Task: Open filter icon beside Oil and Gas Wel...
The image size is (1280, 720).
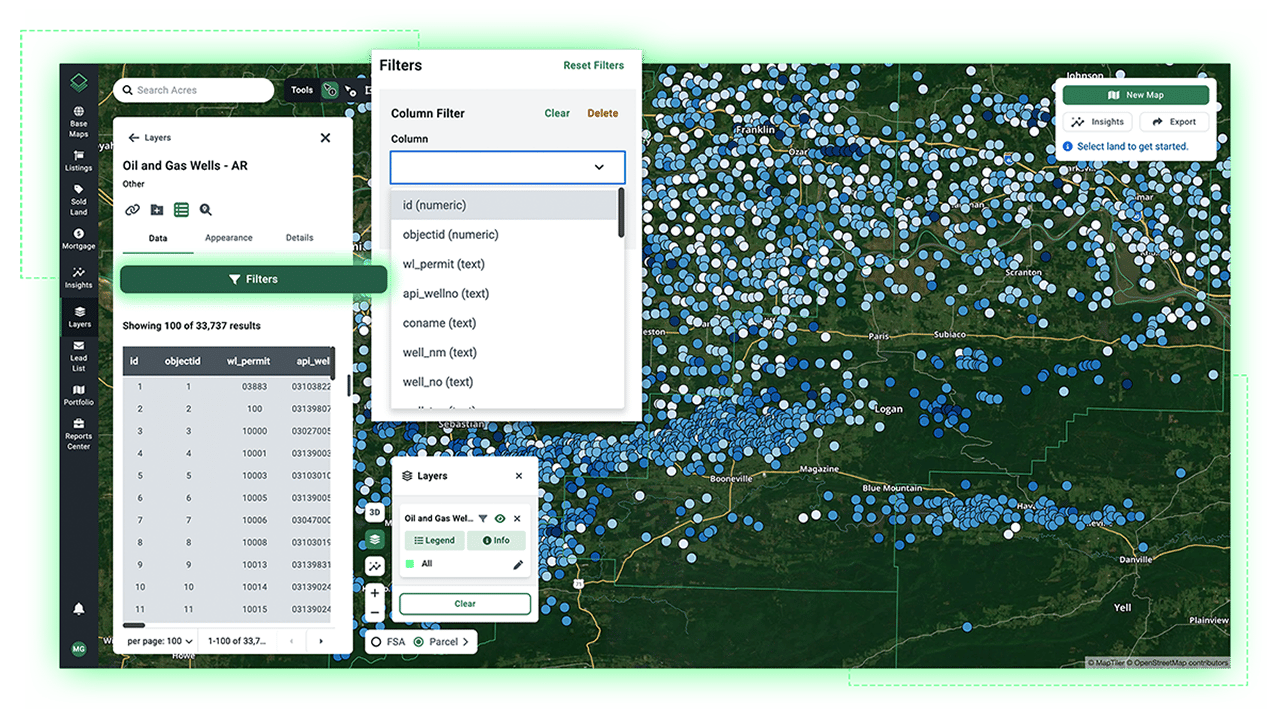Action: [x=483, y=519]
